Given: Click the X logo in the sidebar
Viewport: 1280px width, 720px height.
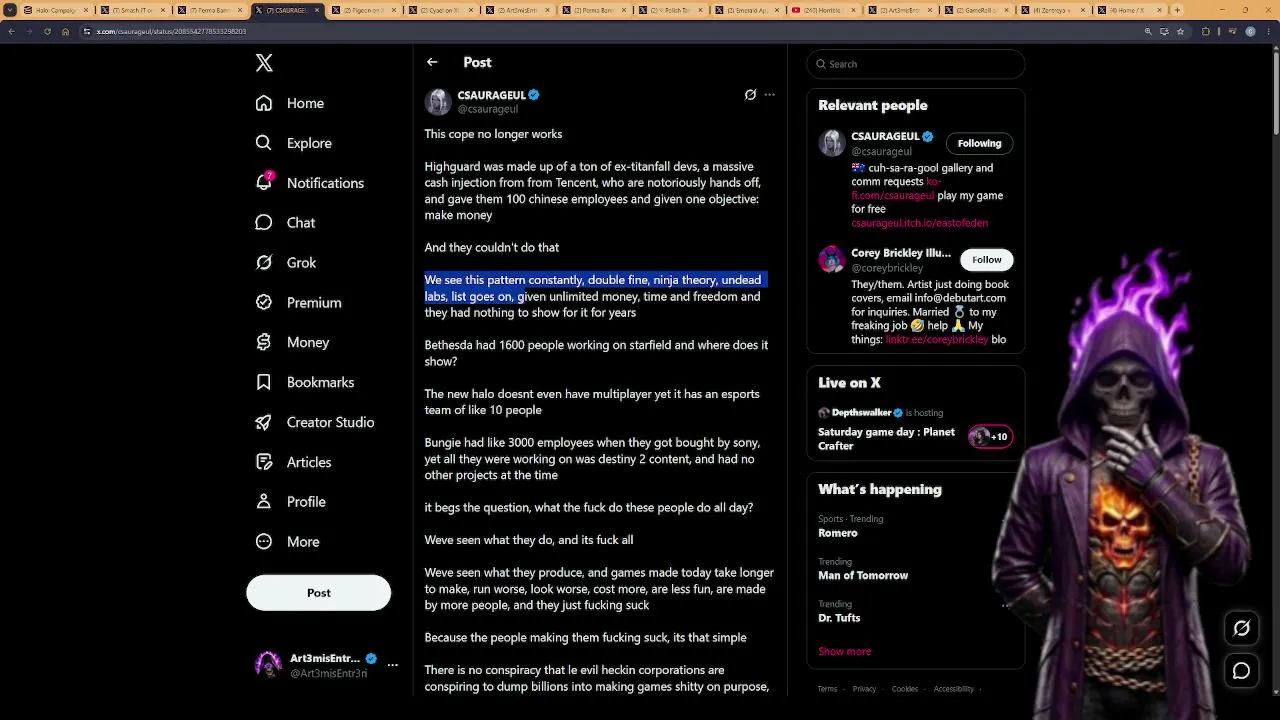Looking at the screenshot, I should 264,63.
